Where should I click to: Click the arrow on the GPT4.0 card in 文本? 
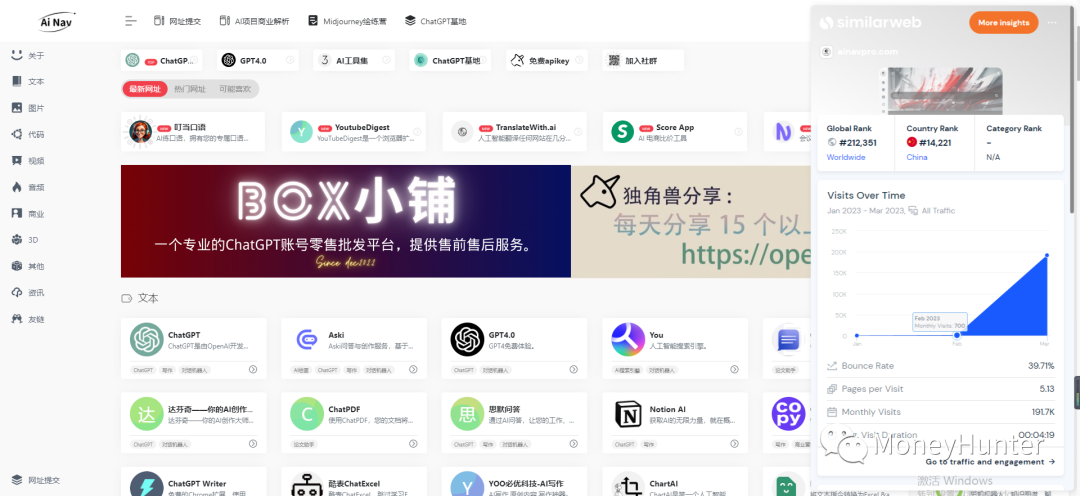click(x=574, y=370)
